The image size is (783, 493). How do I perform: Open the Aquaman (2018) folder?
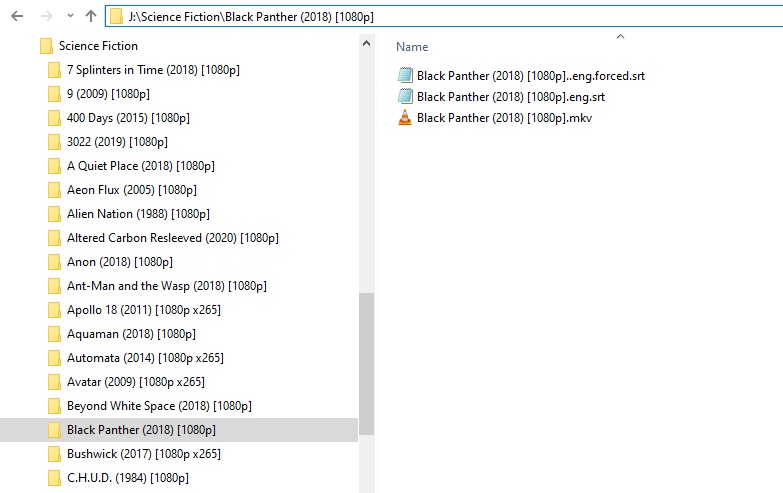pos(131,334)
